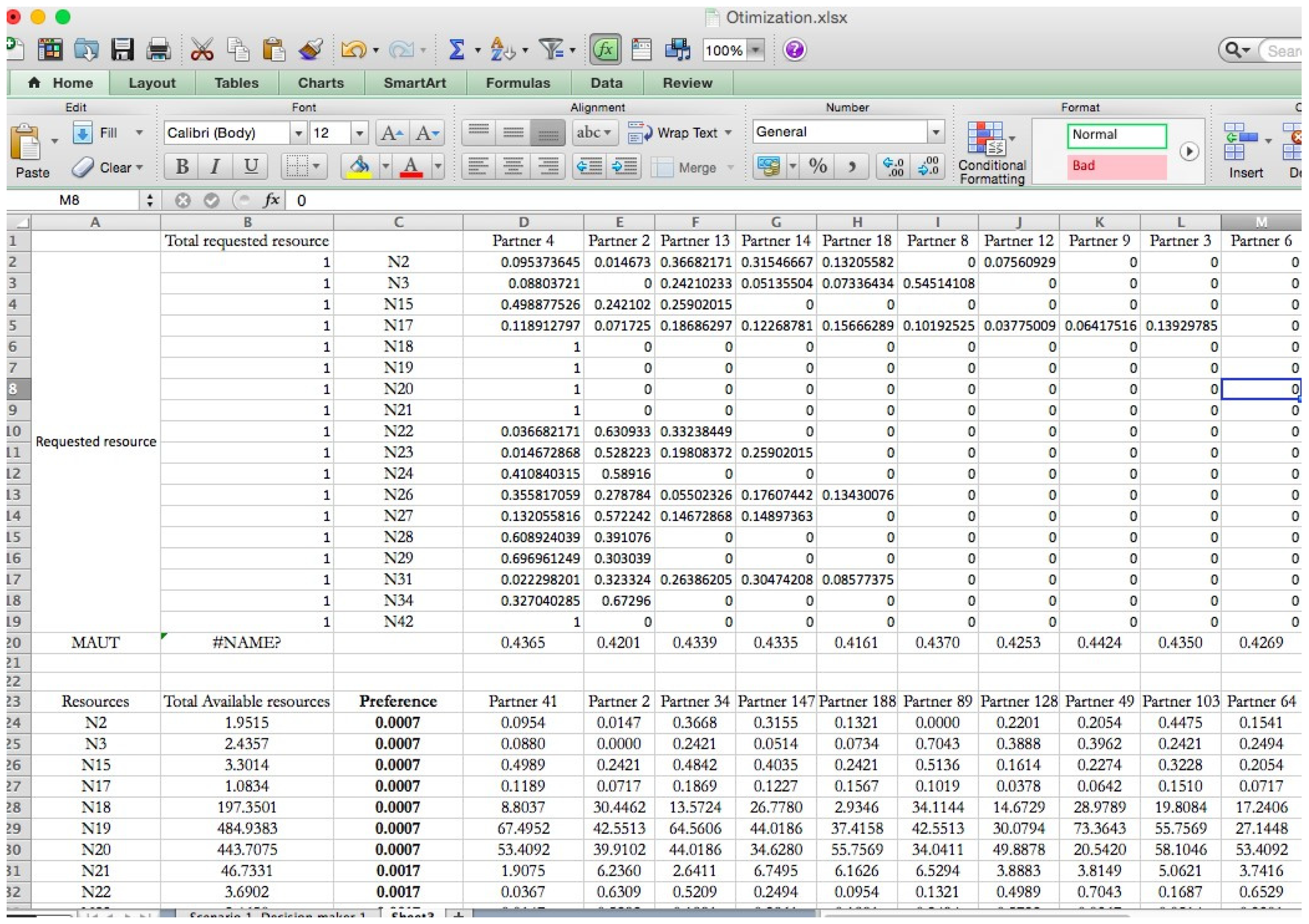Click the Save floppy disk icon
The height and width of the screenshot is (924, 1309).
[x=122, y=49]
